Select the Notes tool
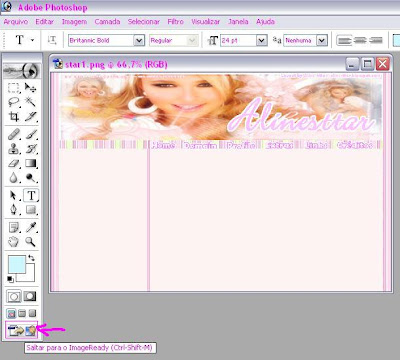The width and height of the screenshot is (400, 360). [x=13, y=227]
